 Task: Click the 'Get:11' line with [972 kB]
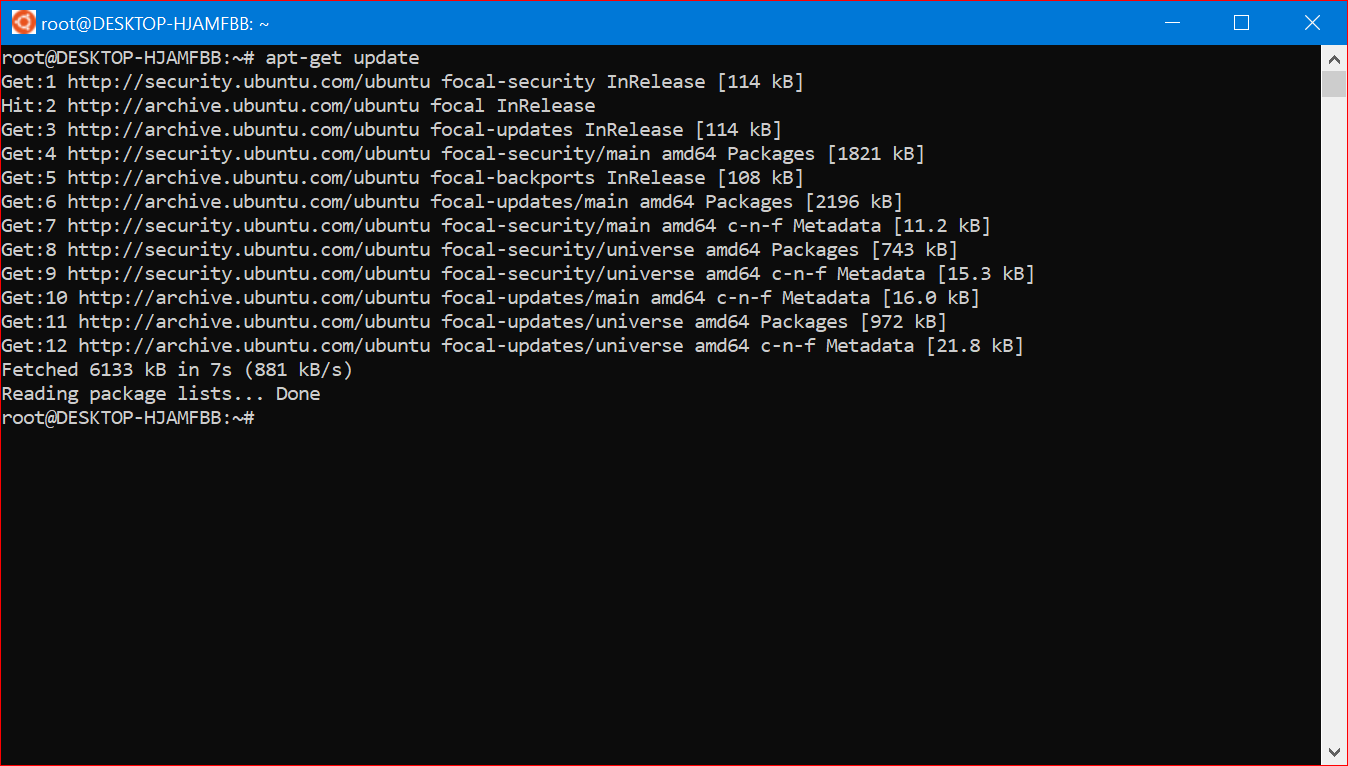pos(474,322)
